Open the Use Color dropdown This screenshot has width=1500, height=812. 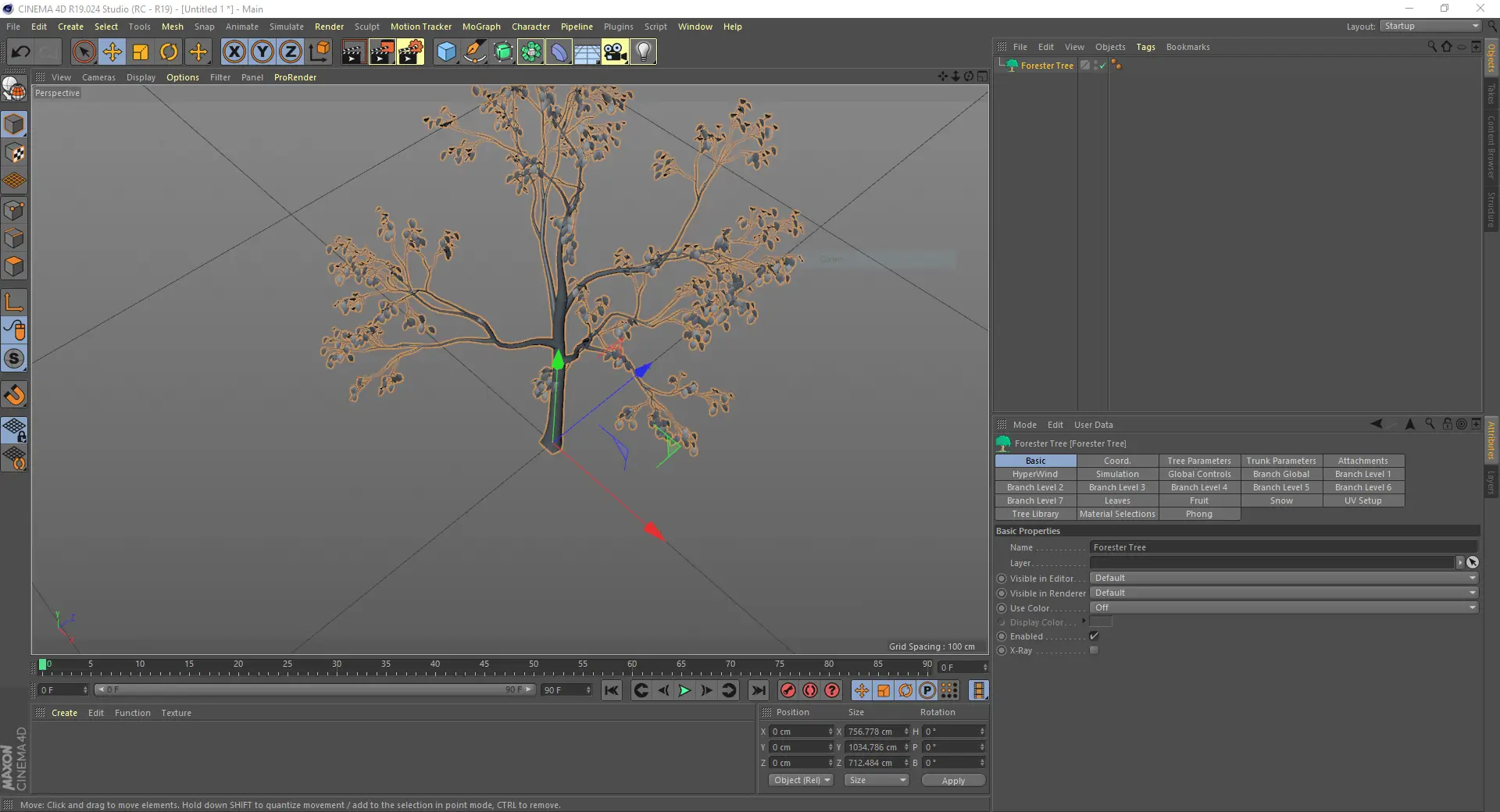(1284, 608)
